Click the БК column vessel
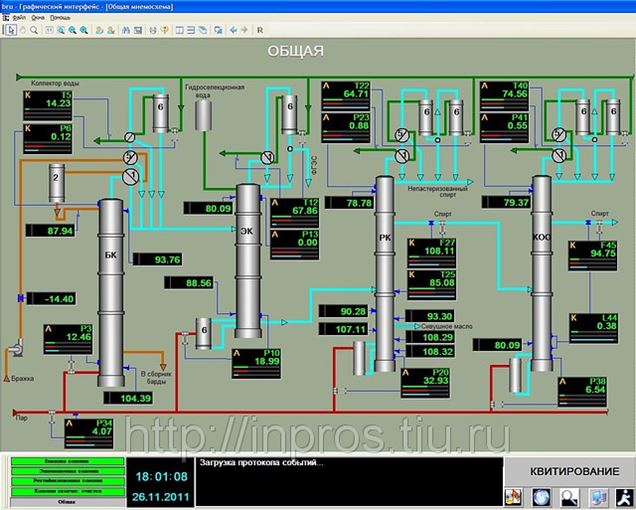Screen dimensions: 636x510 click(111, 290)
